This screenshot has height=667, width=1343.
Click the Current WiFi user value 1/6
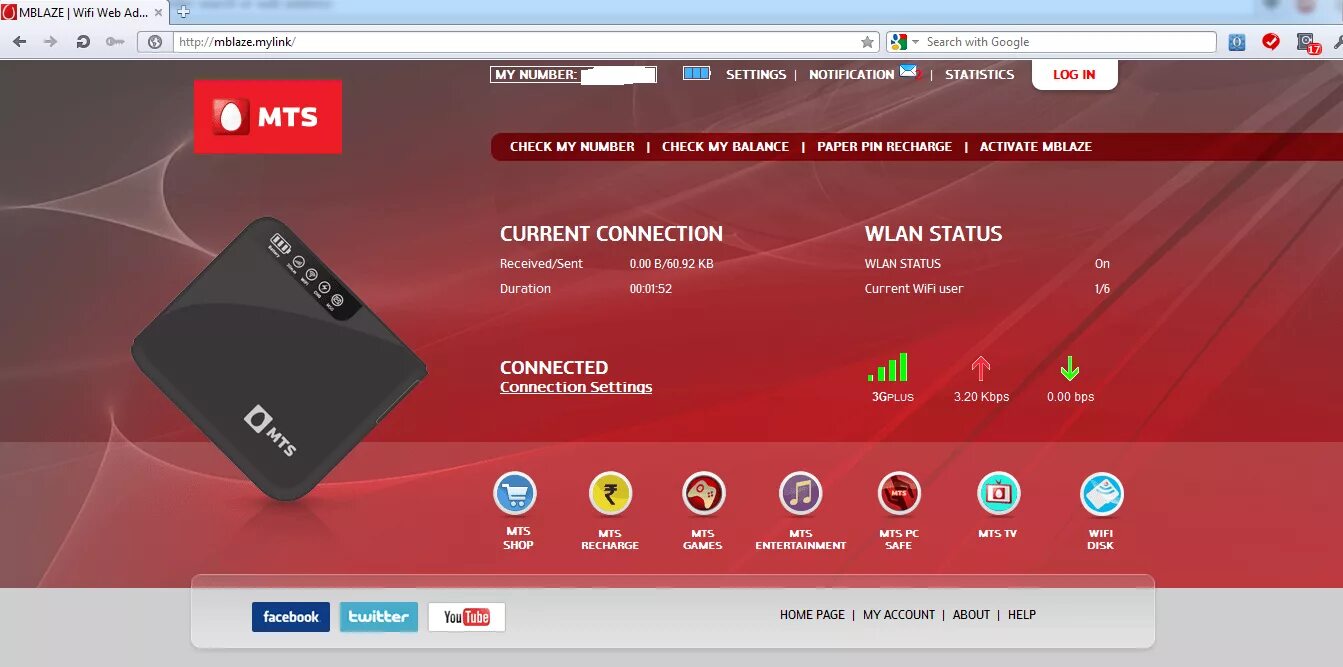(1102, 289)
